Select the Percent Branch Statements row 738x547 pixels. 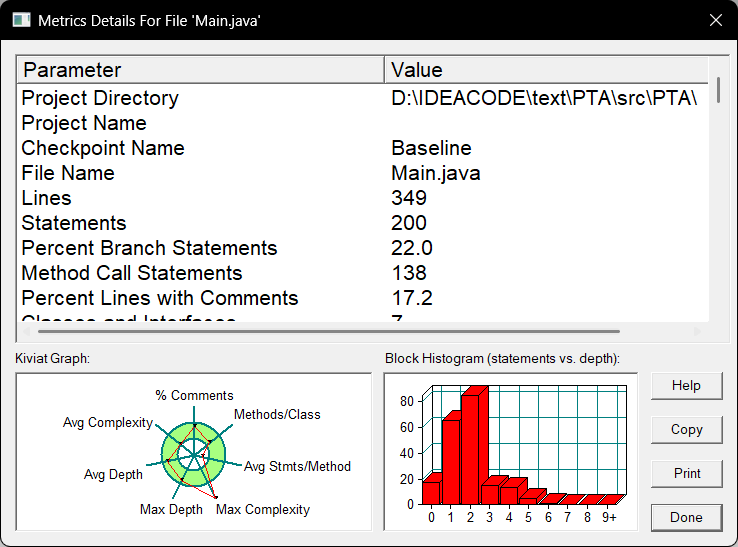pyautogui.click(x=362, y=248)
